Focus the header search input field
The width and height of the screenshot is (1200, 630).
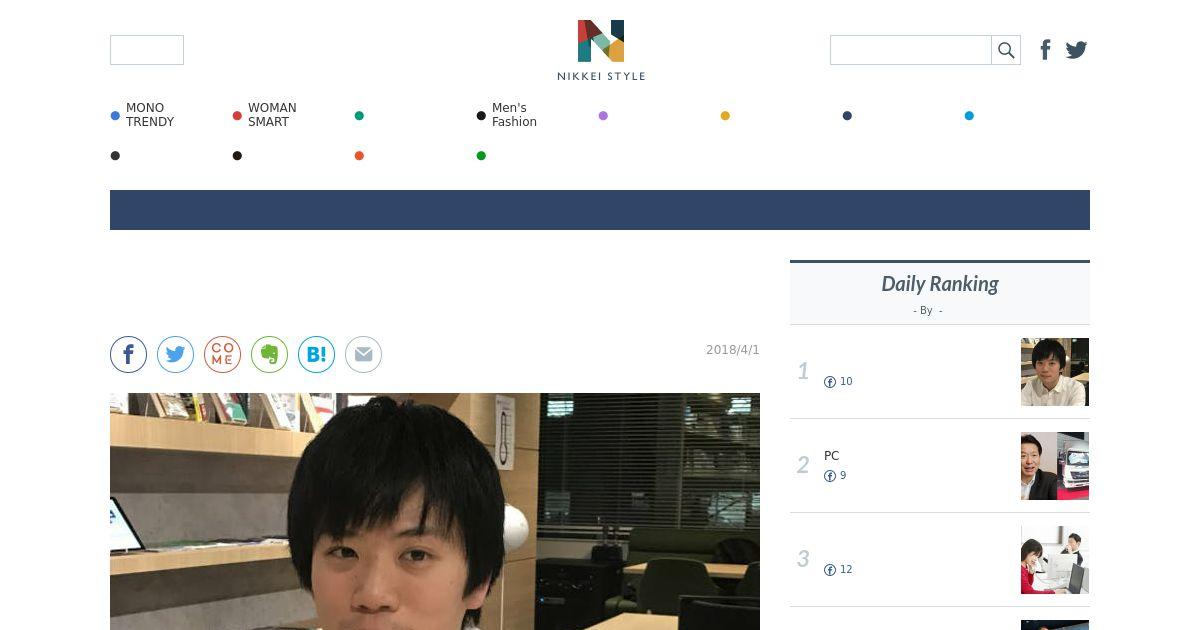[x=911, y=50]
